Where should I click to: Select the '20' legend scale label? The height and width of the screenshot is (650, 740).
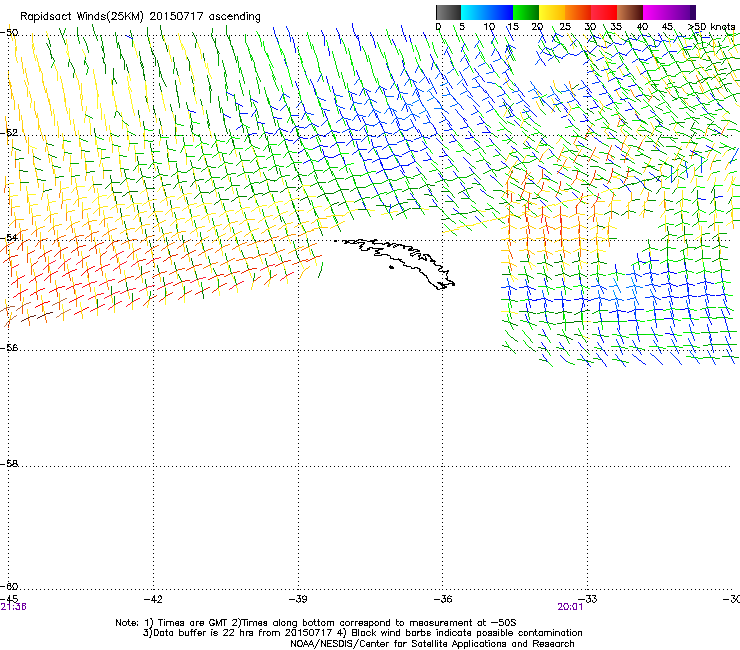click(537, 27)
